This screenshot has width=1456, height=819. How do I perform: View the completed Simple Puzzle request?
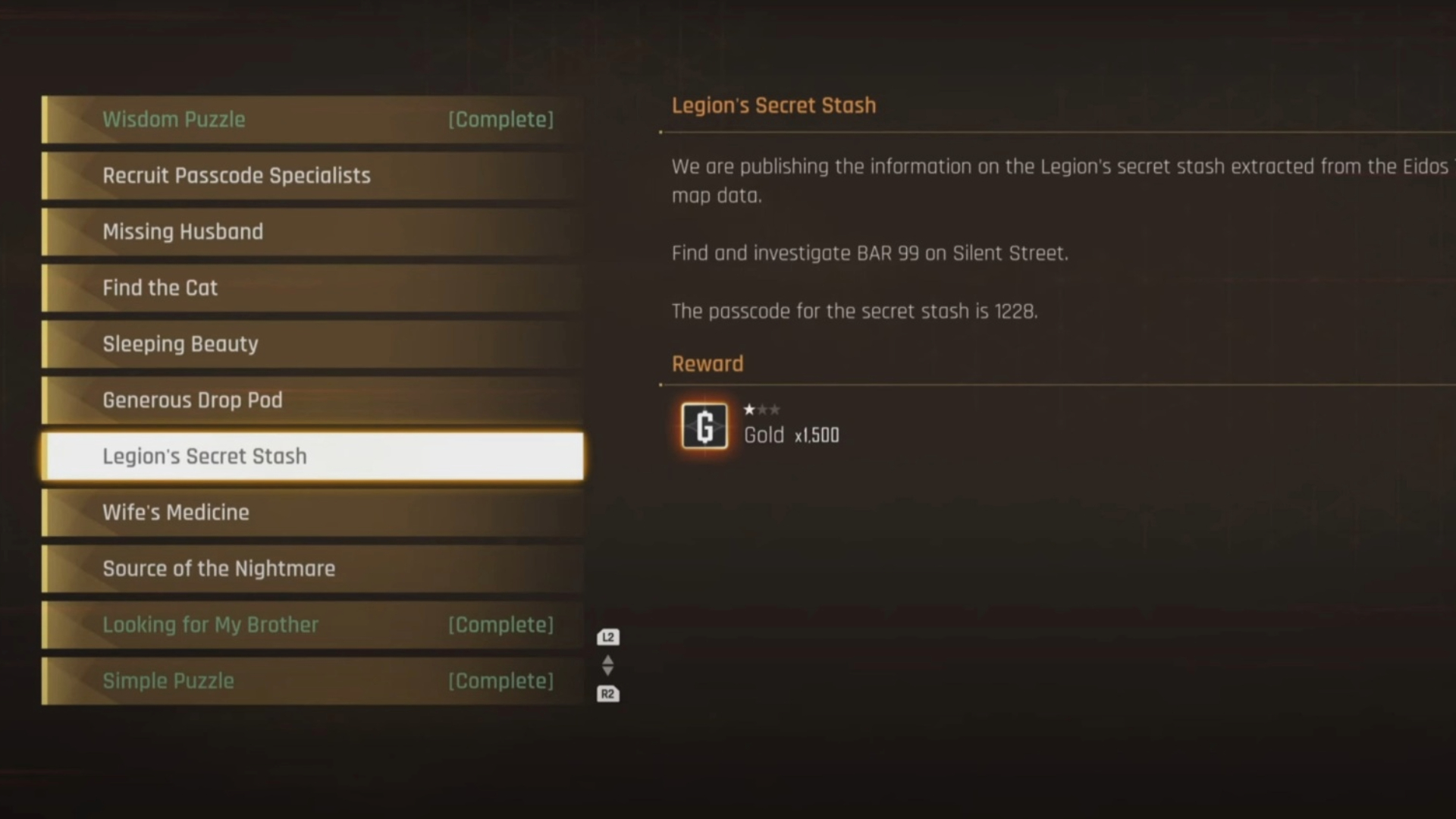click(x=312, y=680)
